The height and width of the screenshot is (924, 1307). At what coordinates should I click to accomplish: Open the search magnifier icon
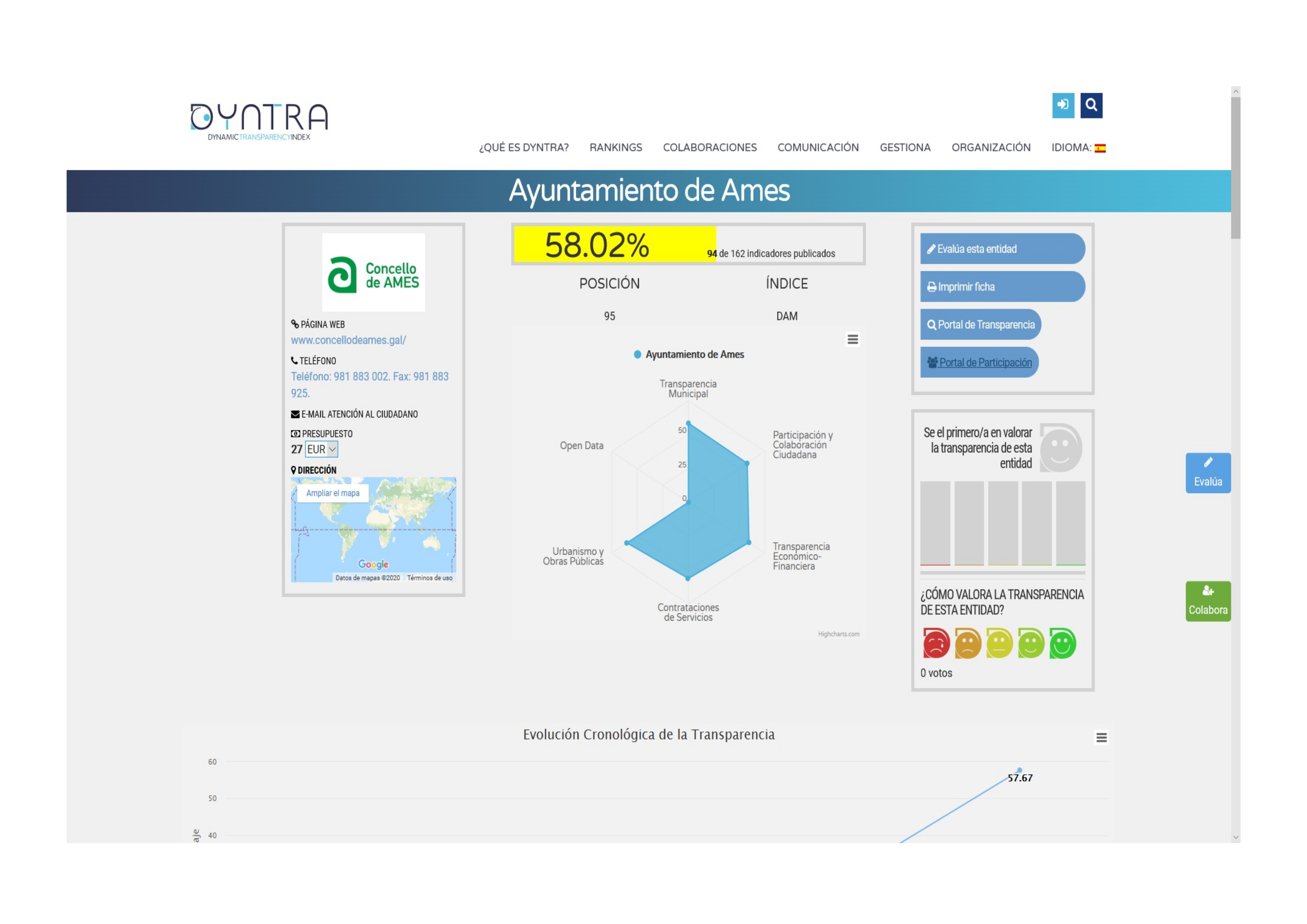tap(1091, 105)
